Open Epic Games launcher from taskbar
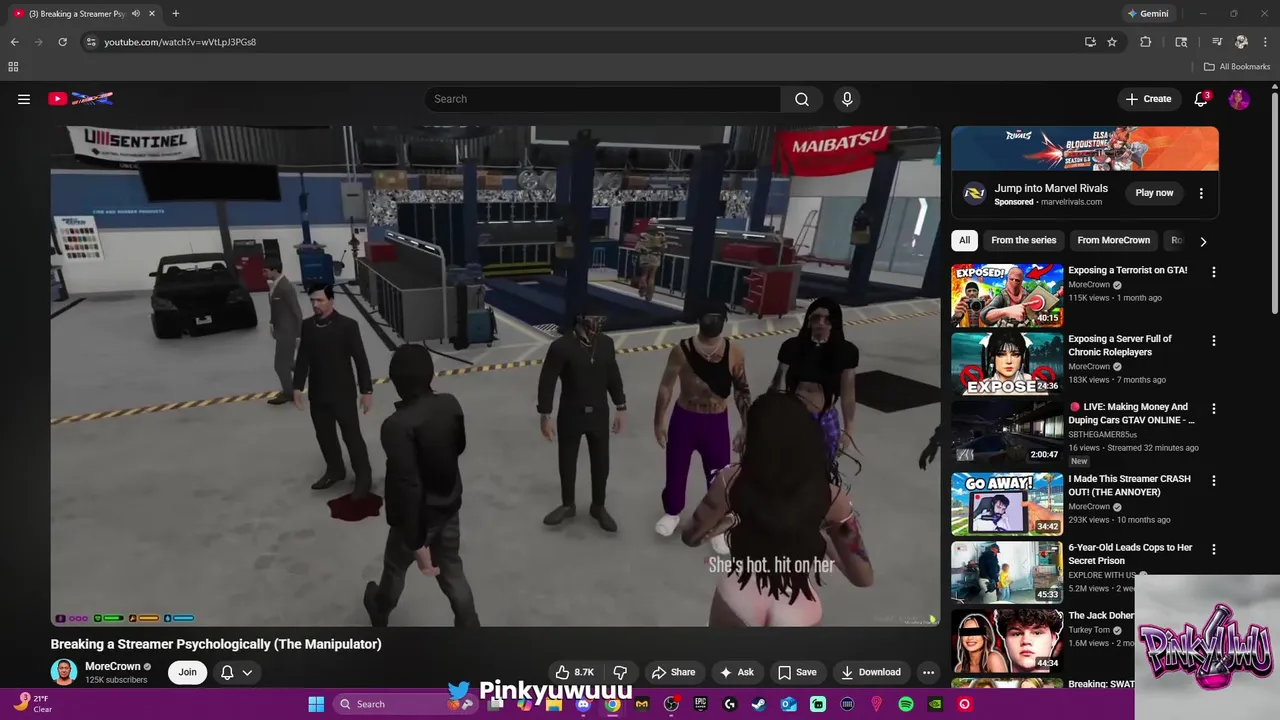 click(701, 704)
